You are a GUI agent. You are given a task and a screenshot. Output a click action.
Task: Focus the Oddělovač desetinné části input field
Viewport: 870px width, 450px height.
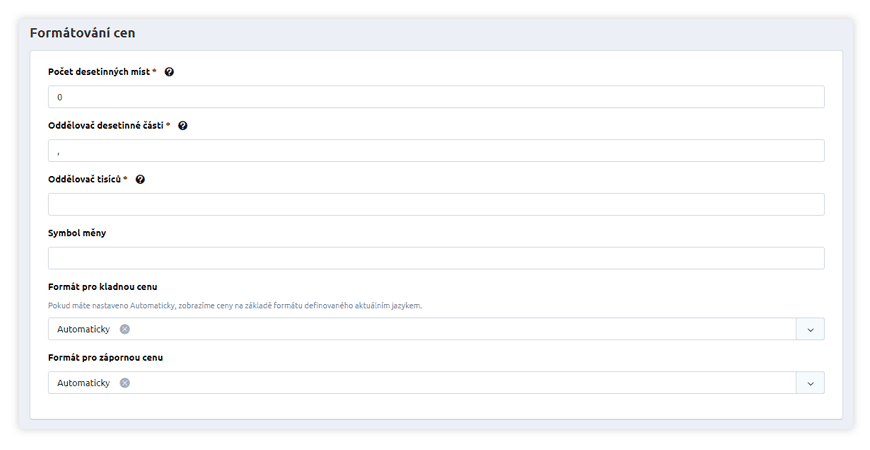(436, 151)
